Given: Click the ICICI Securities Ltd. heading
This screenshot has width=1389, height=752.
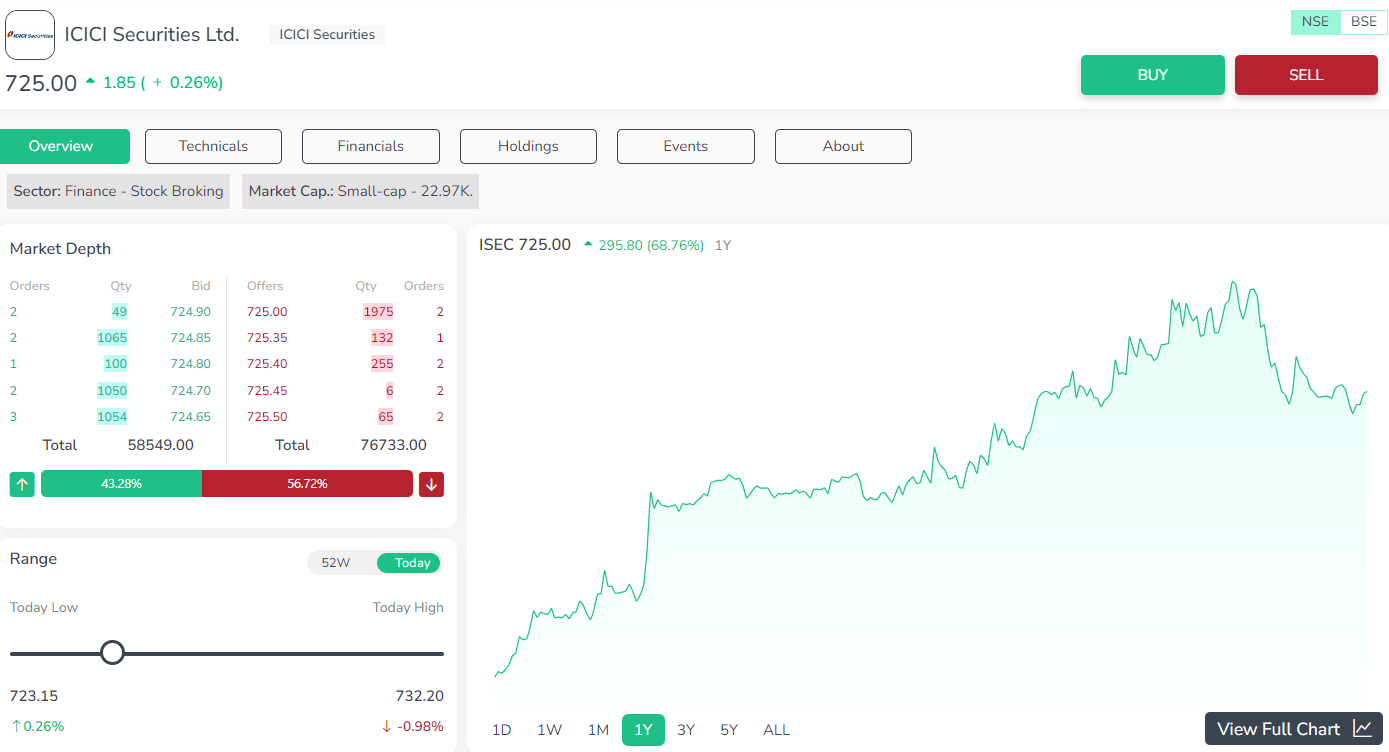Looking at the screenshot, I should [x=152, y=34].
